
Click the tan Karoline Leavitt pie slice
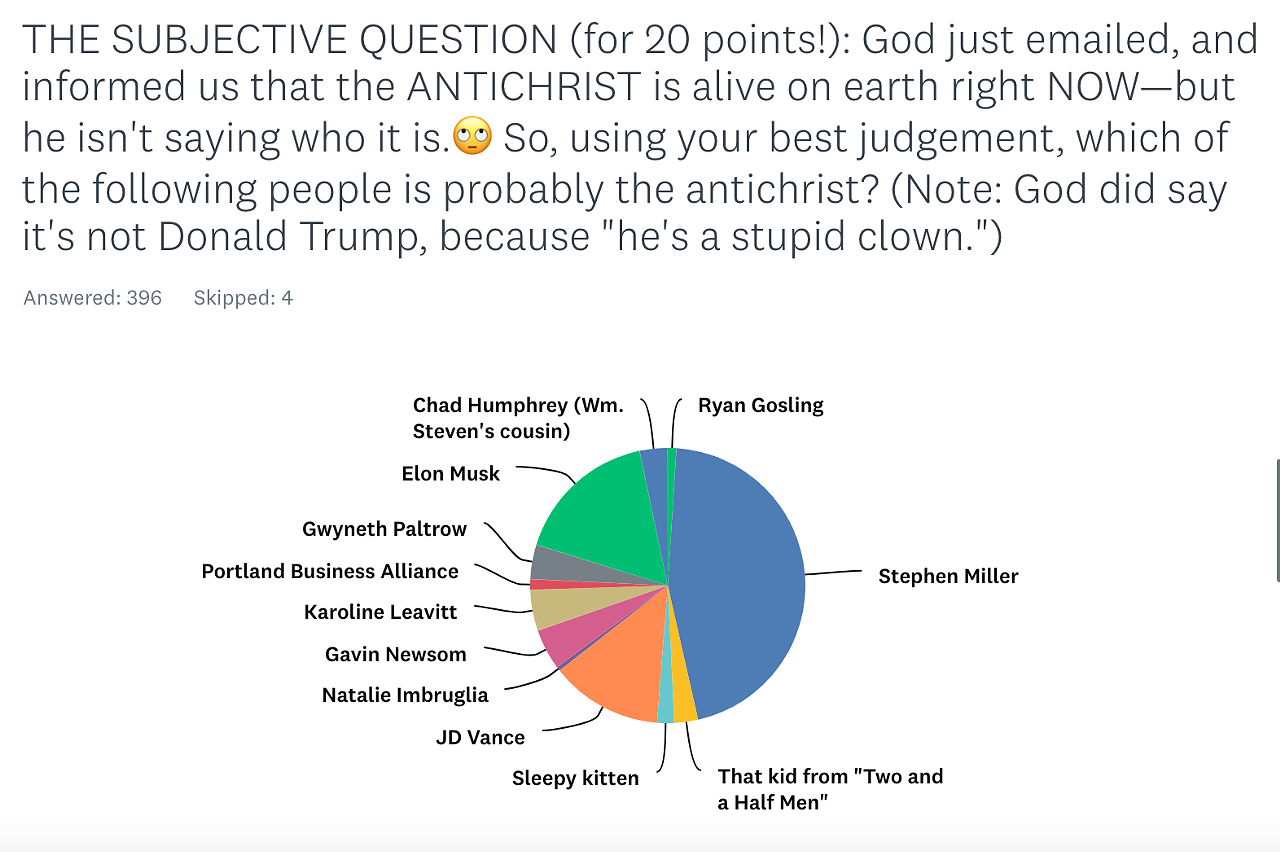(x=550, y=603)
